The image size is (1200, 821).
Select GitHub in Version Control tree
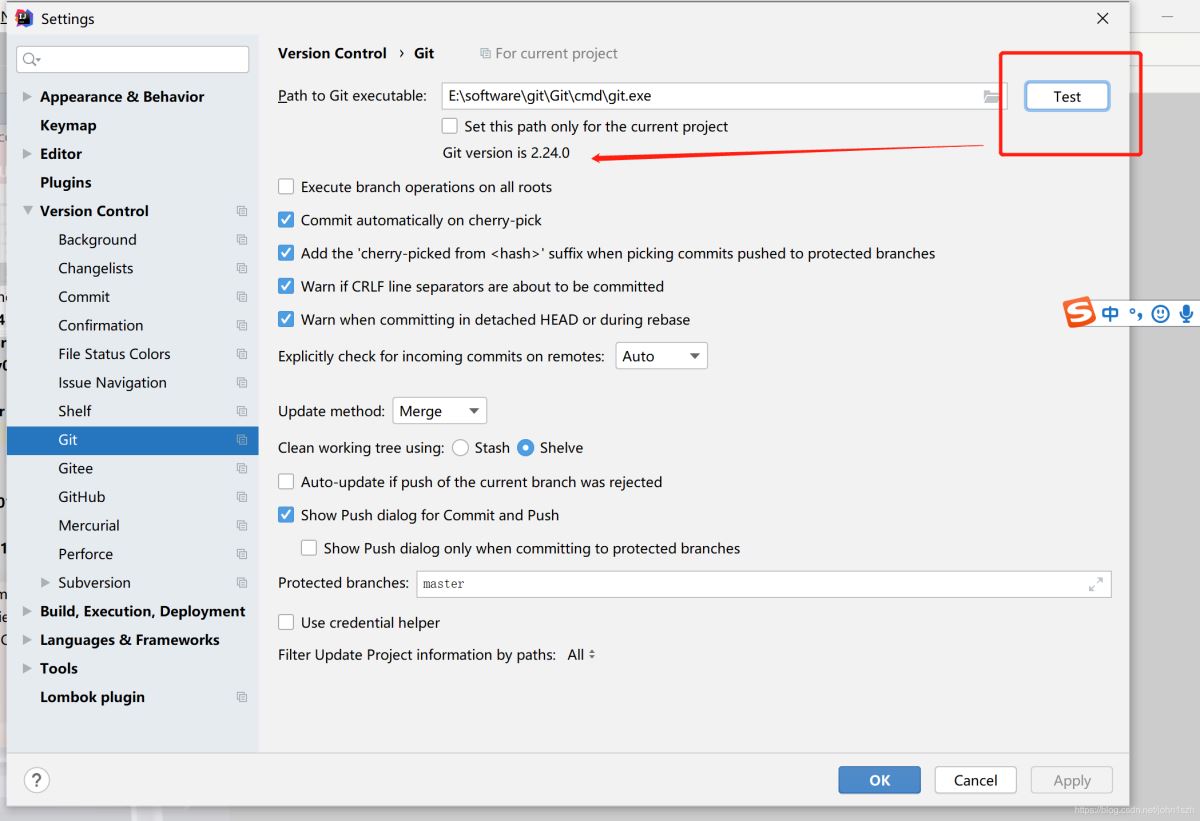click(x=82, y=497)
